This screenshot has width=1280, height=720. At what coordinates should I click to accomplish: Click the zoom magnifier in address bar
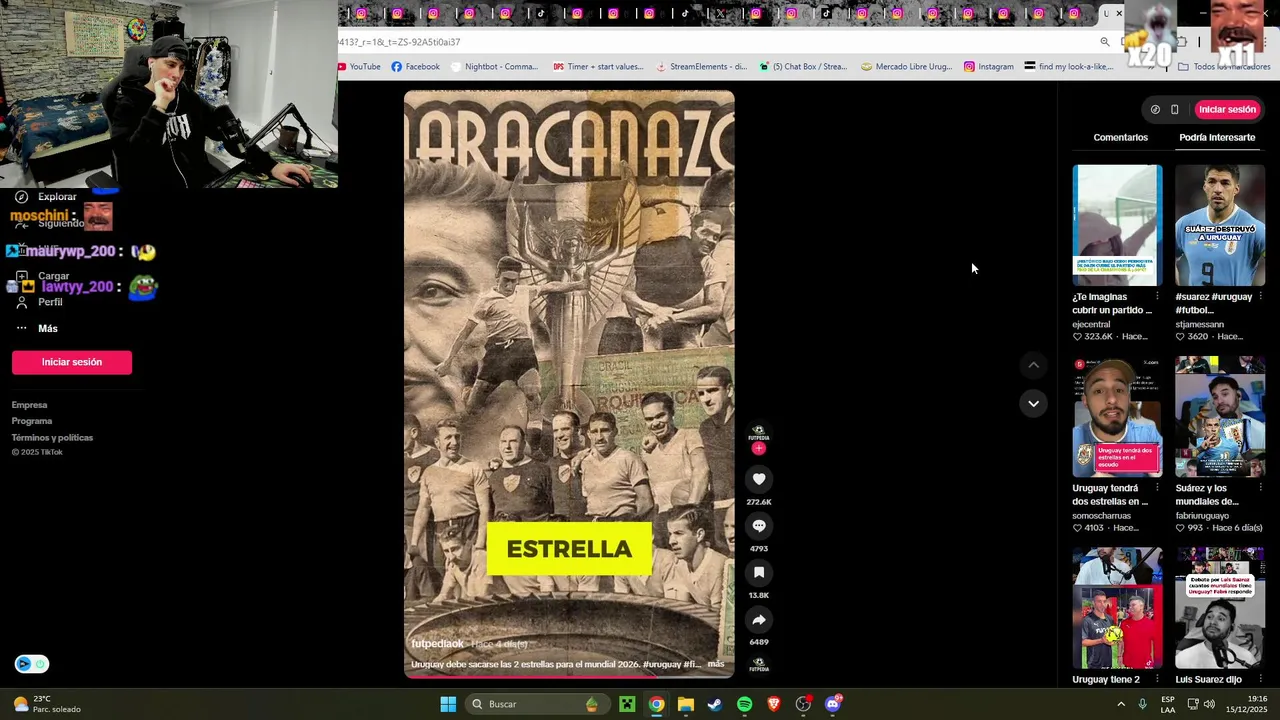pyautogui.click(x=1104, y=42)
